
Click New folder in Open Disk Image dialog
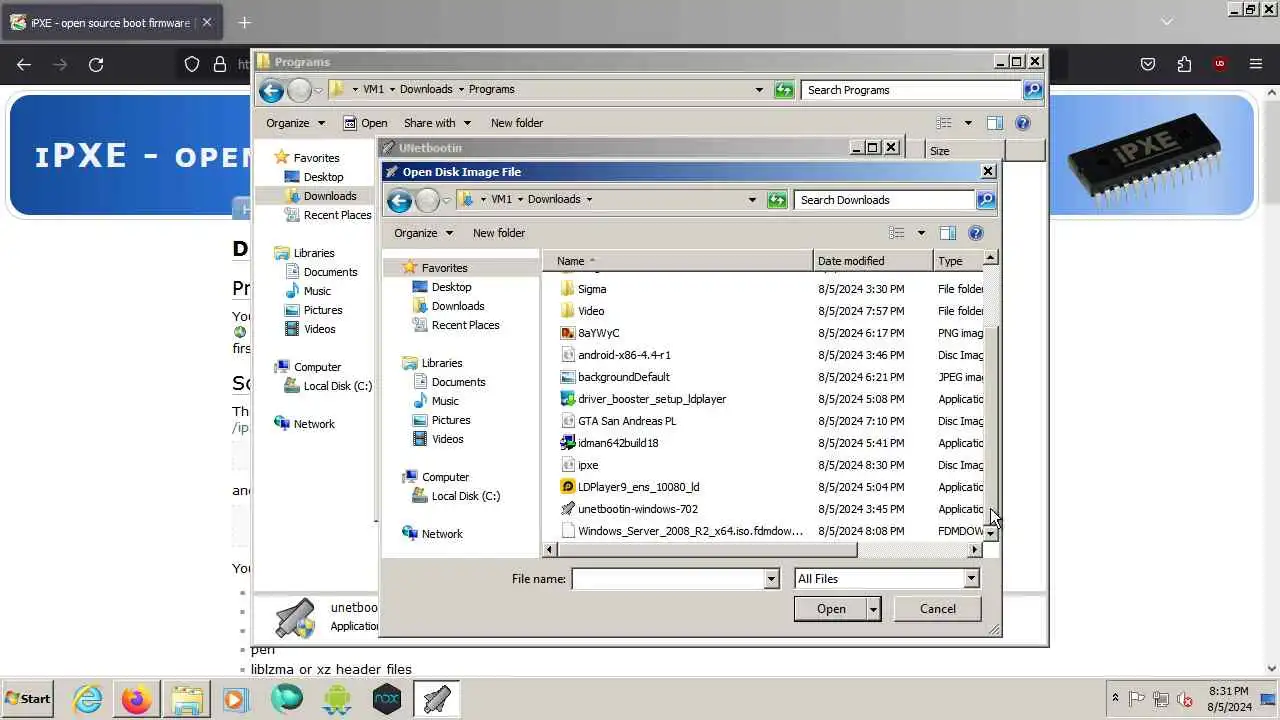pyautogui.click(x=499, y=233)
